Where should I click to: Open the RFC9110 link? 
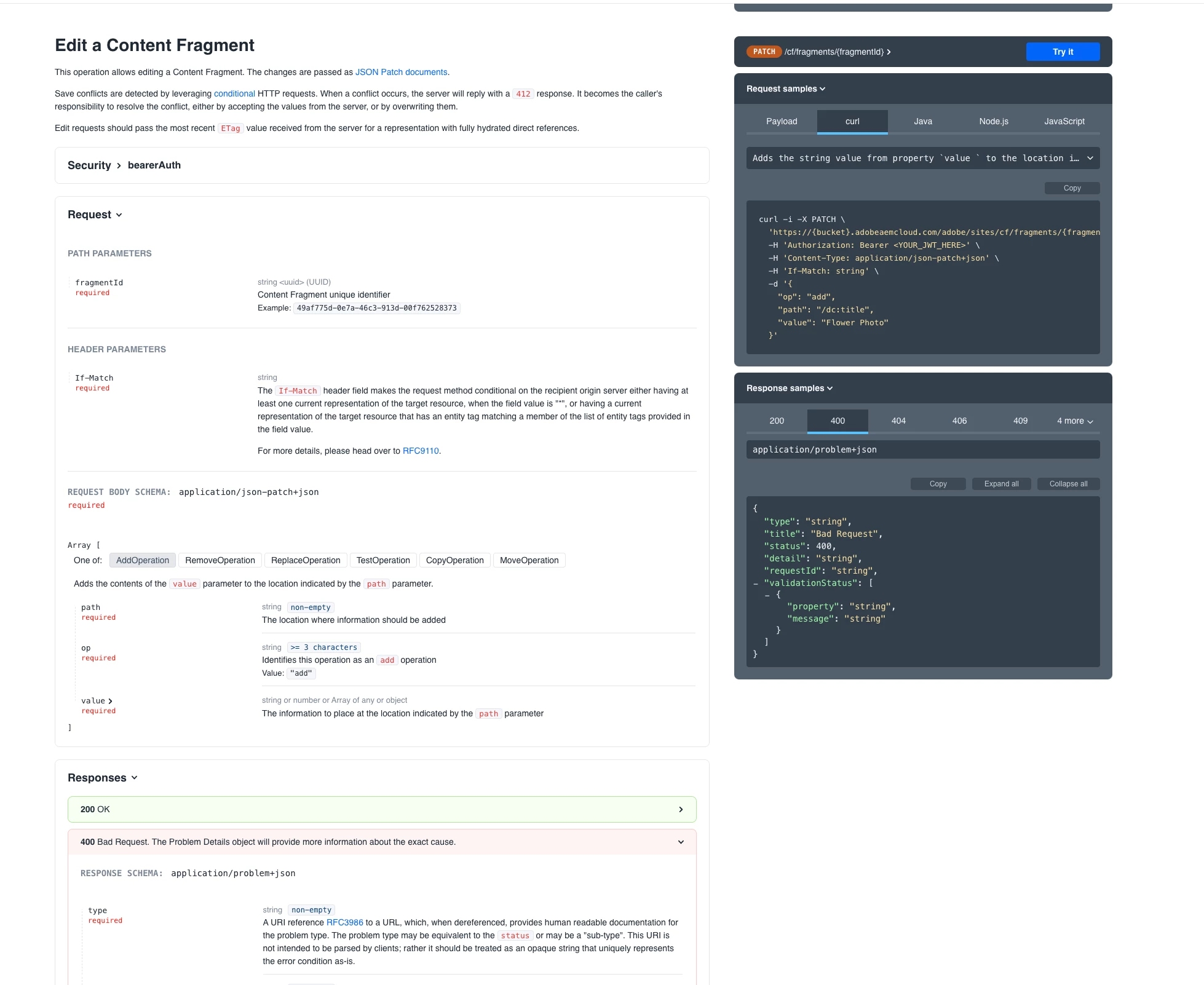(x=421, y=451)
